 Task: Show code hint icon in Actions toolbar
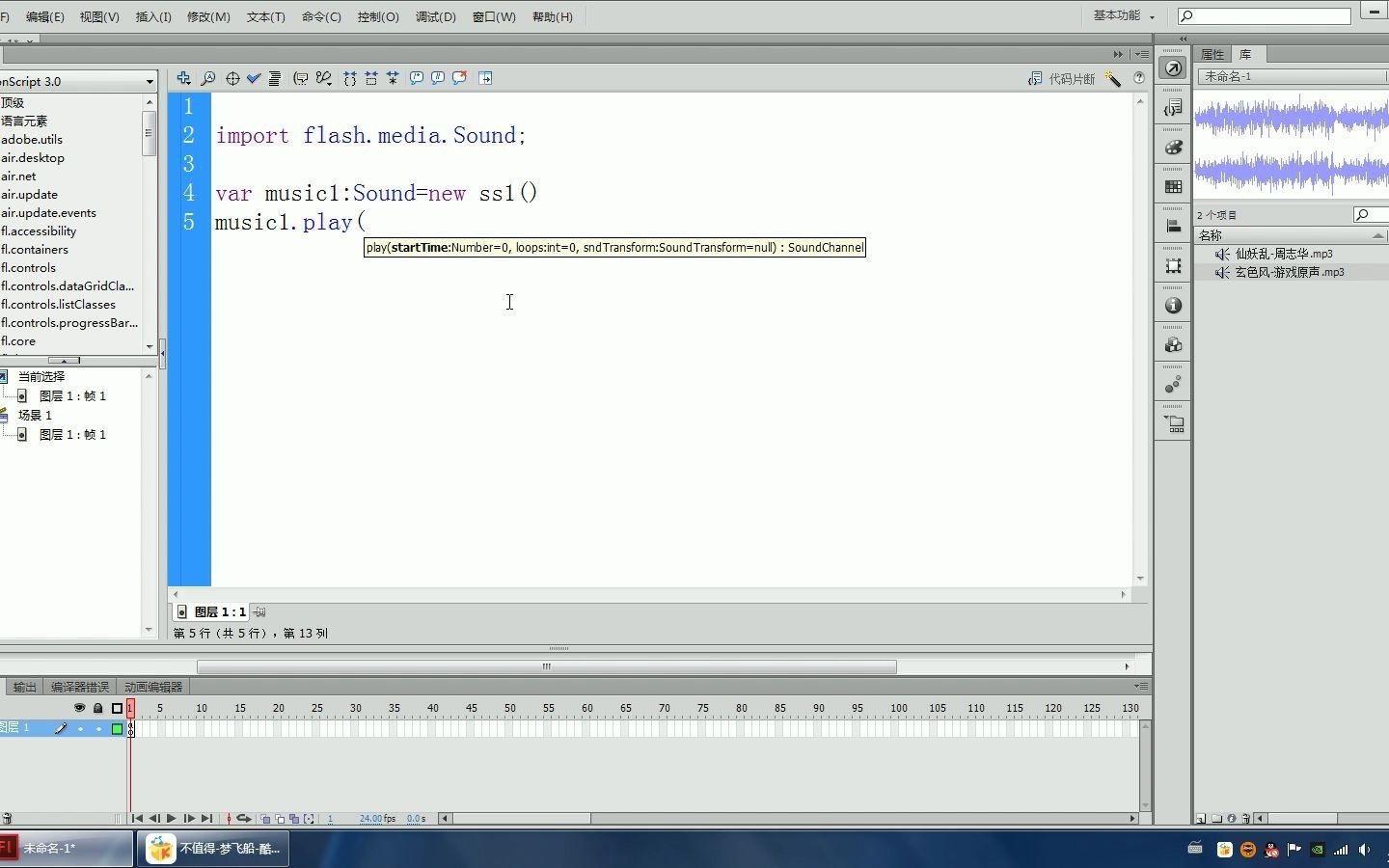(x=300, y=78)
